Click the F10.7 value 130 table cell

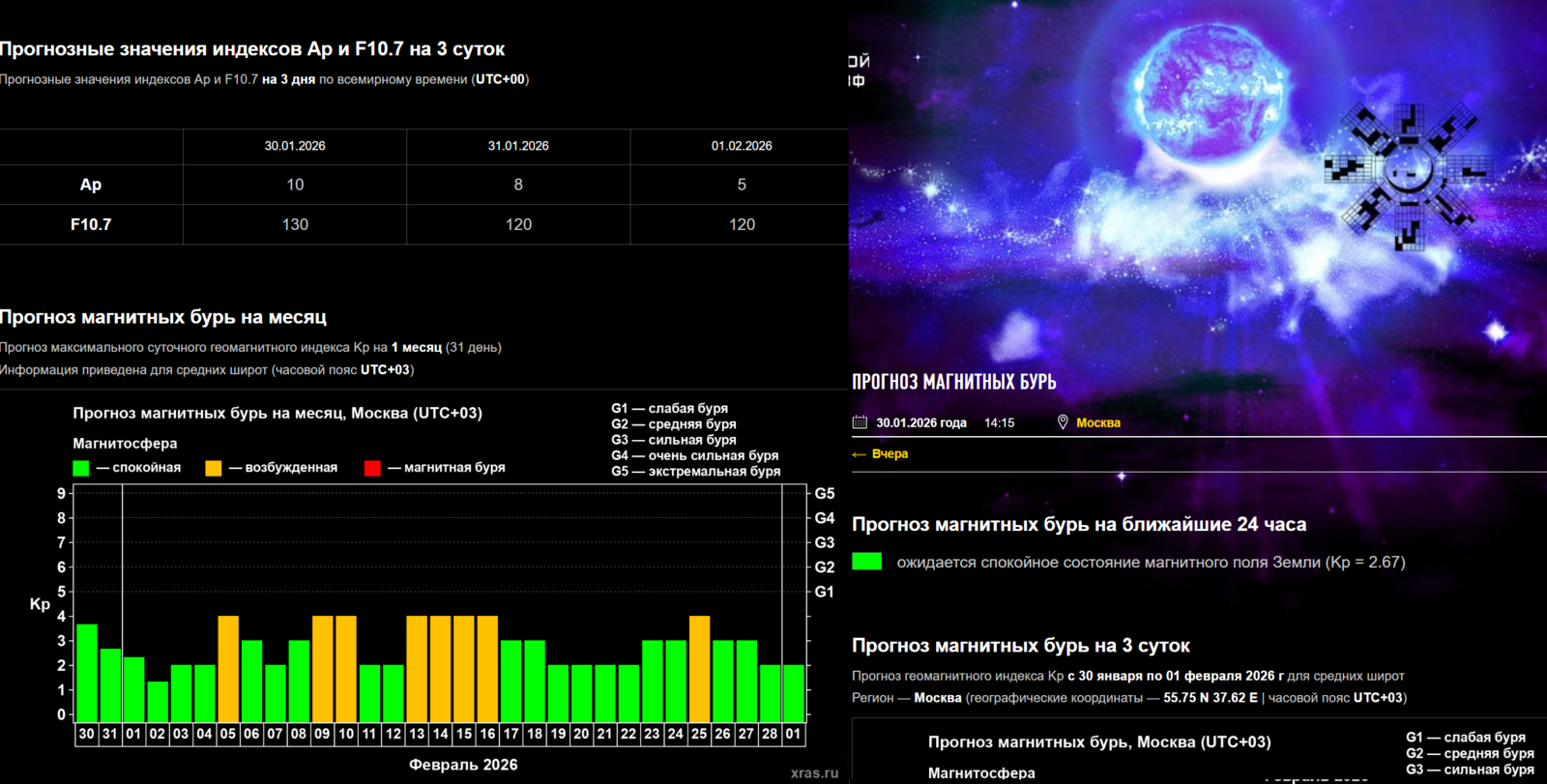click(x=295, y=224)
